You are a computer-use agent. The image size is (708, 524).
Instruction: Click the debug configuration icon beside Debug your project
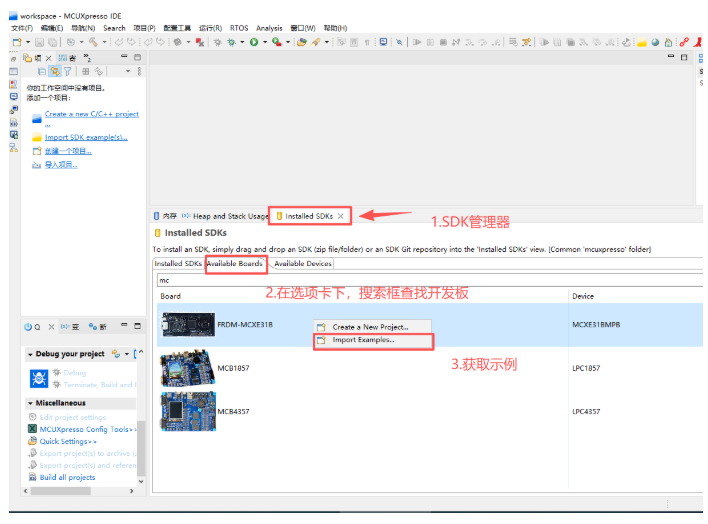(x=116, y=353)
